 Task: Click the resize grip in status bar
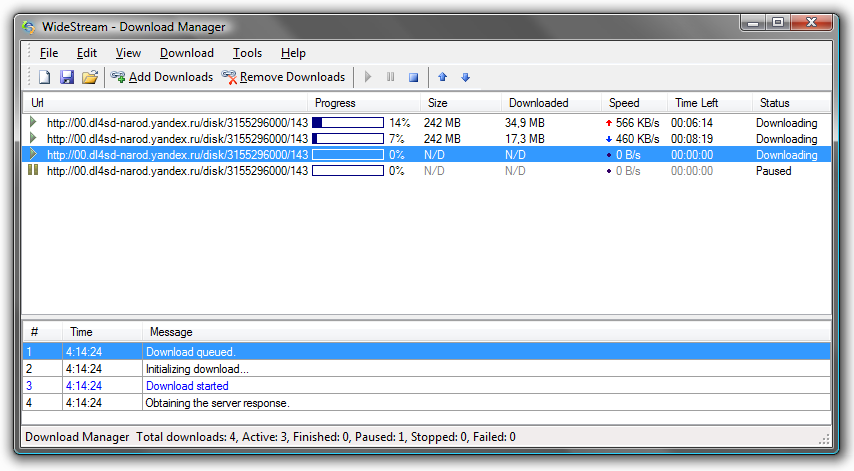(825, 439)
